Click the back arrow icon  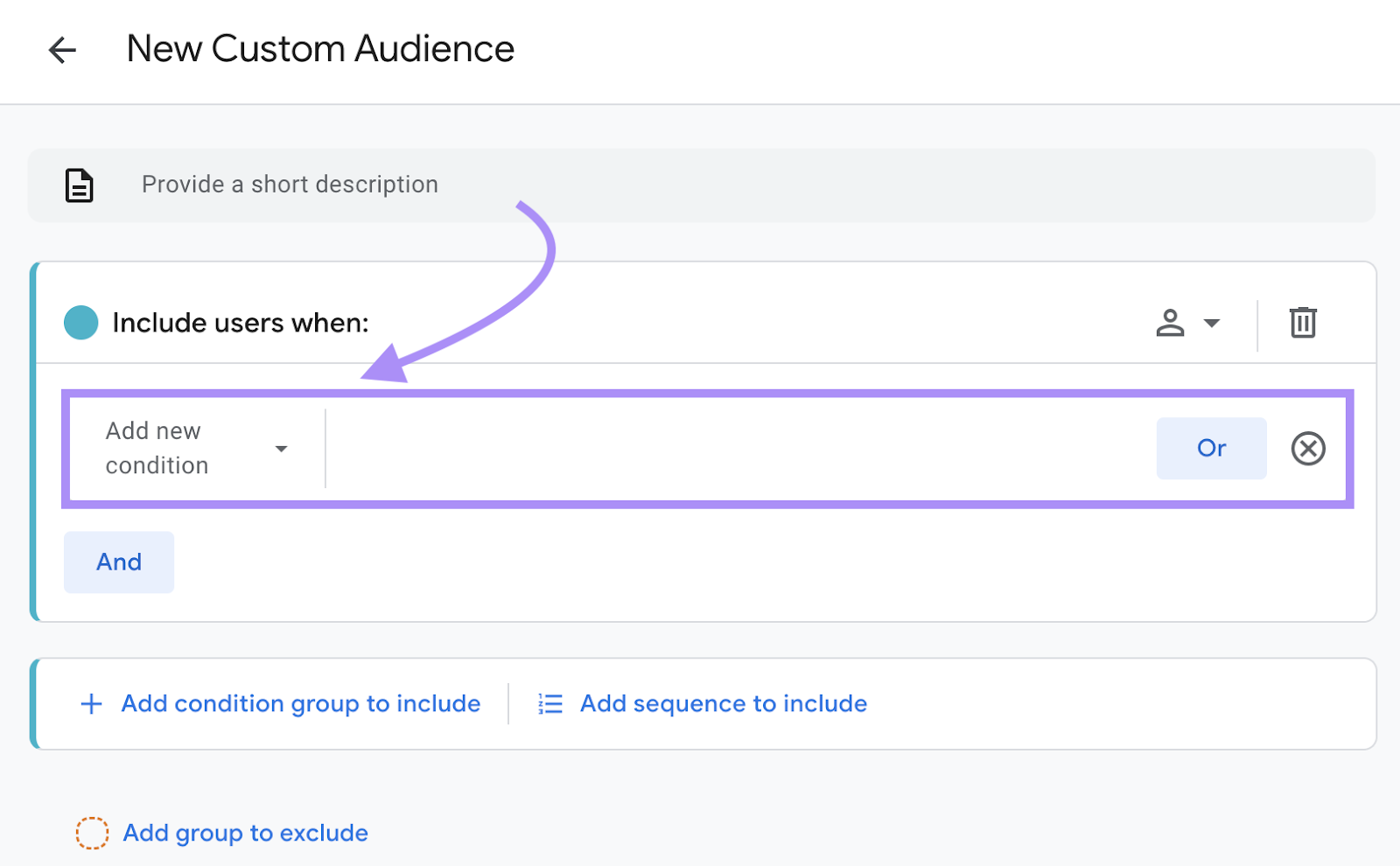coord(62,50)
